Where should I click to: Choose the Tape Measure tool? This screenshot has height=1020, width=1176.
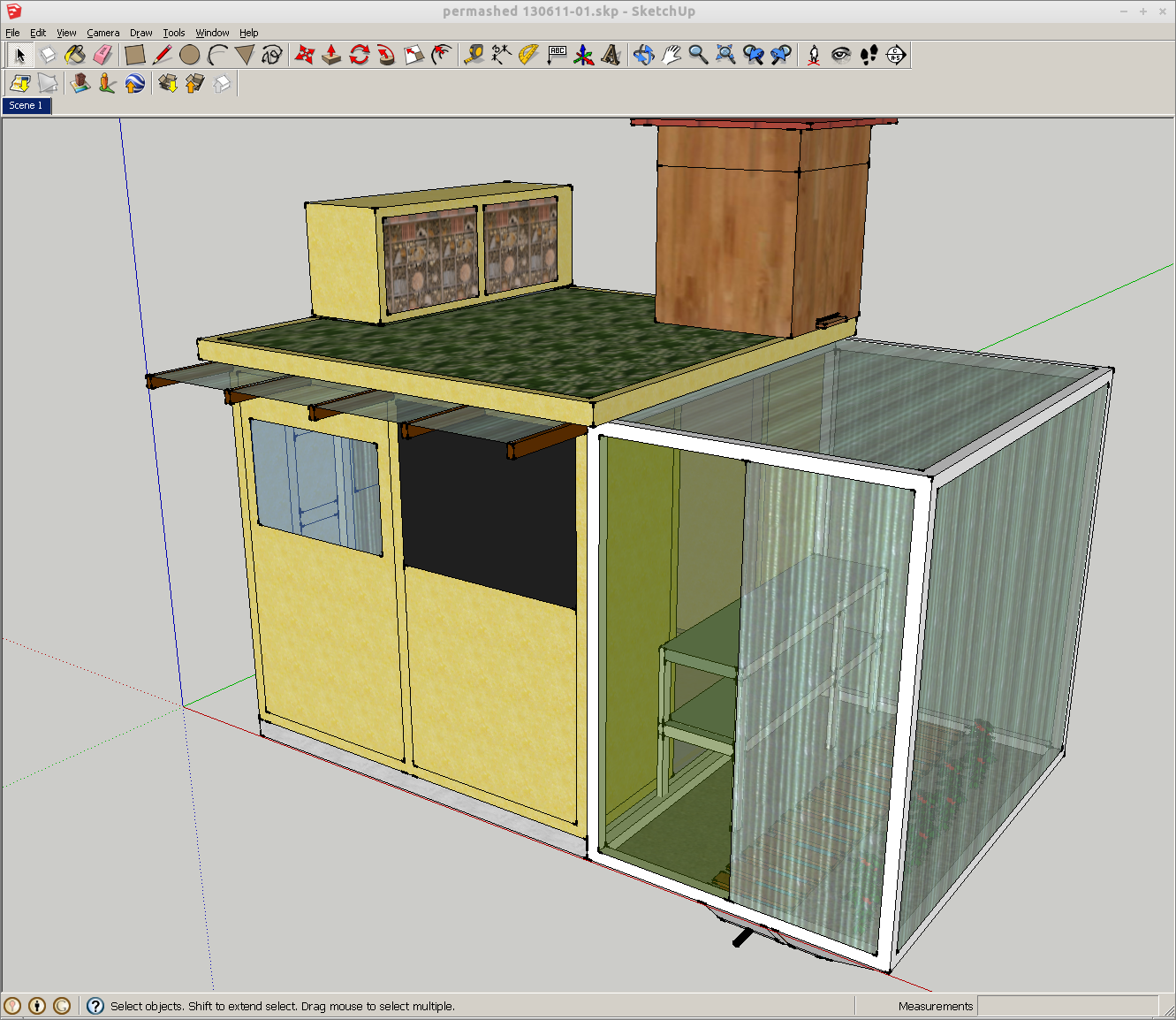coord(474,55)
